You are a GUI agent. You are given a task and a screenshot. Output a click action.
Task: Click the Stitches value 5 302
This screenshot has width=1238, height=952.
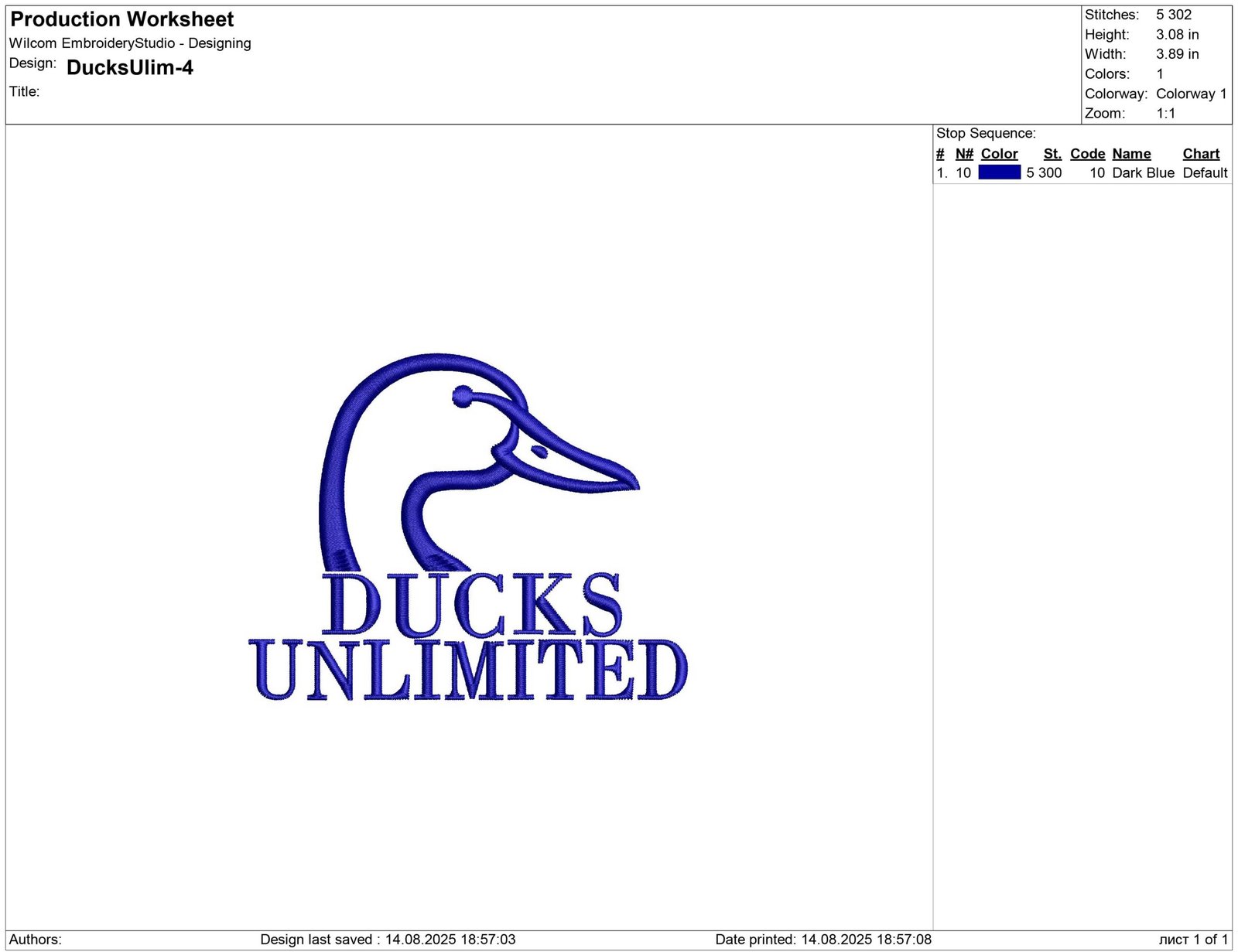tap(1174, 15)
